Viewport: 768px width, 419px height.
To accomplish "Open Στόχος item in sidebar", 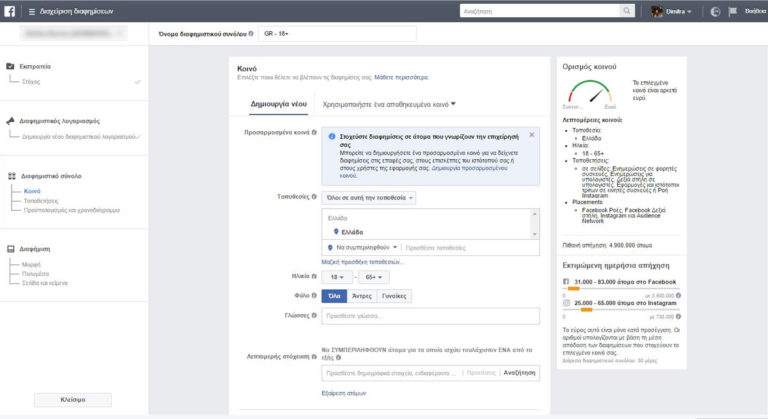I will tap(31, 81).
